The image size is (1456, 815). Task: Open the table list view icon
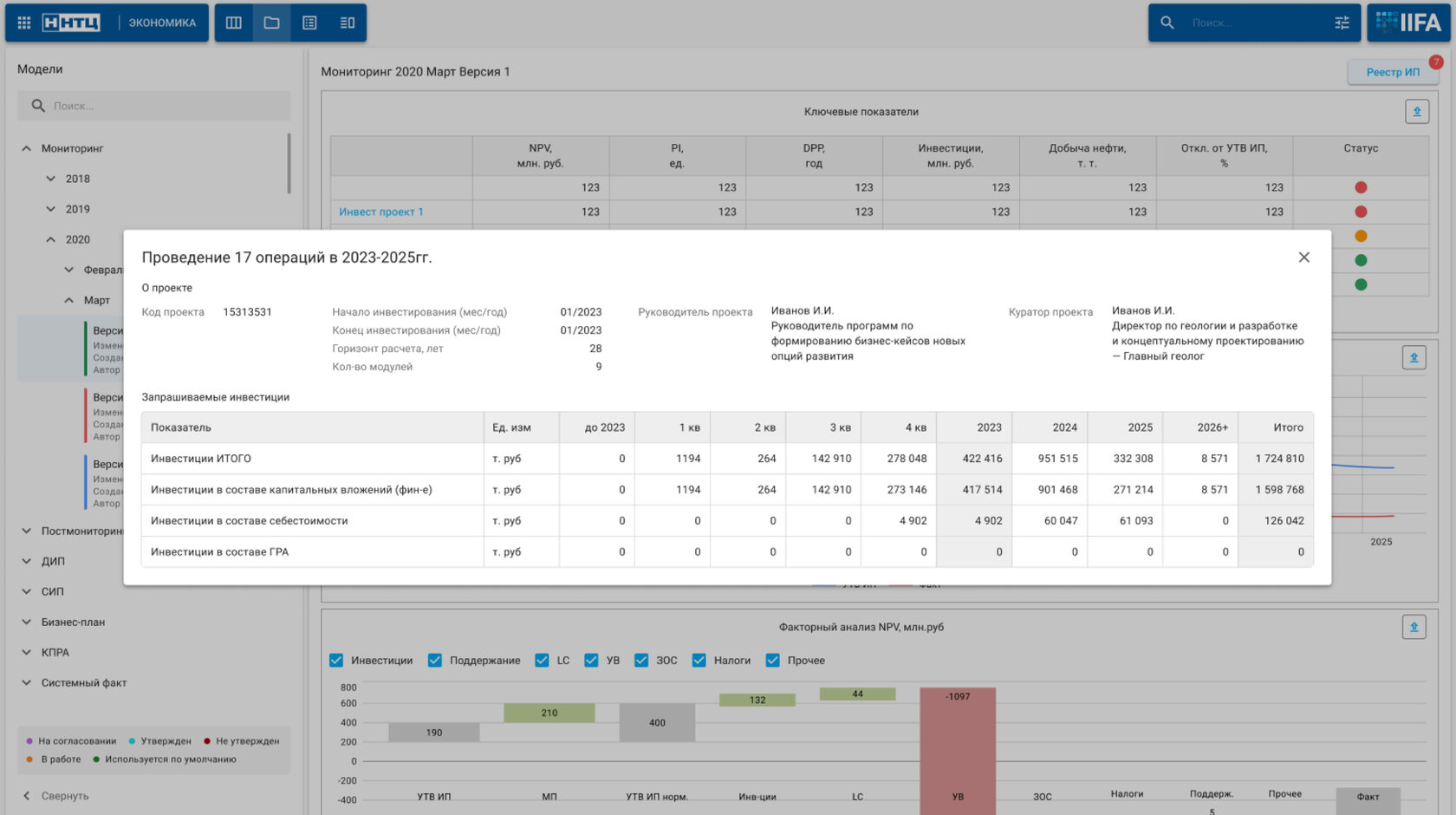click(309, 23)
